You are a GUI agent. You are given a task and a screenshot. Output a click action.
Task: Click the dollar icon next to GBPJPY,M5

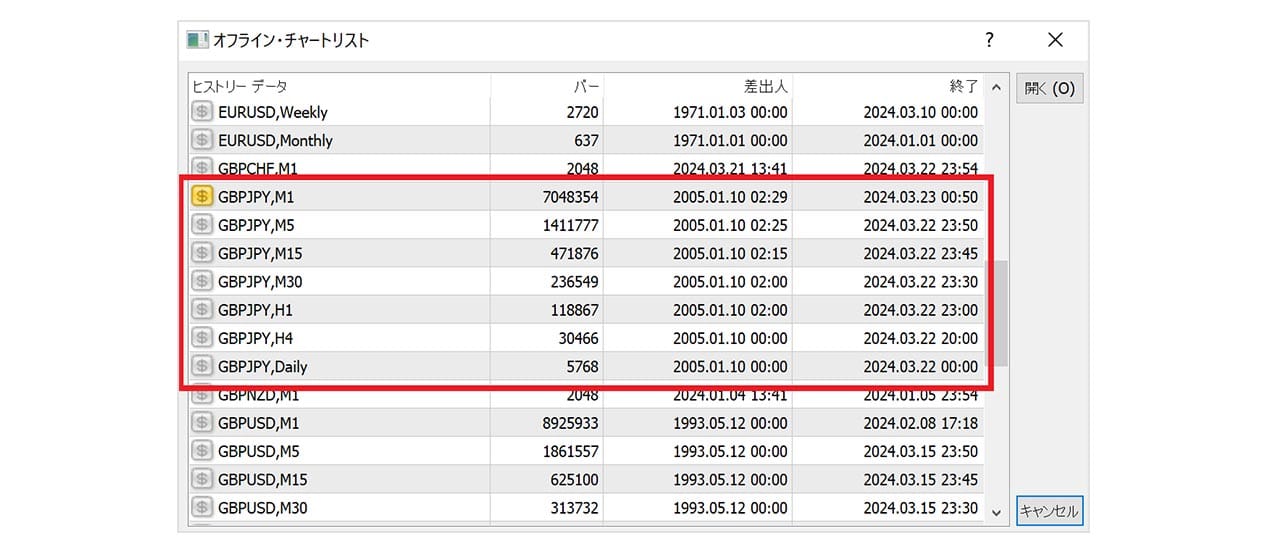click(201, 225)
